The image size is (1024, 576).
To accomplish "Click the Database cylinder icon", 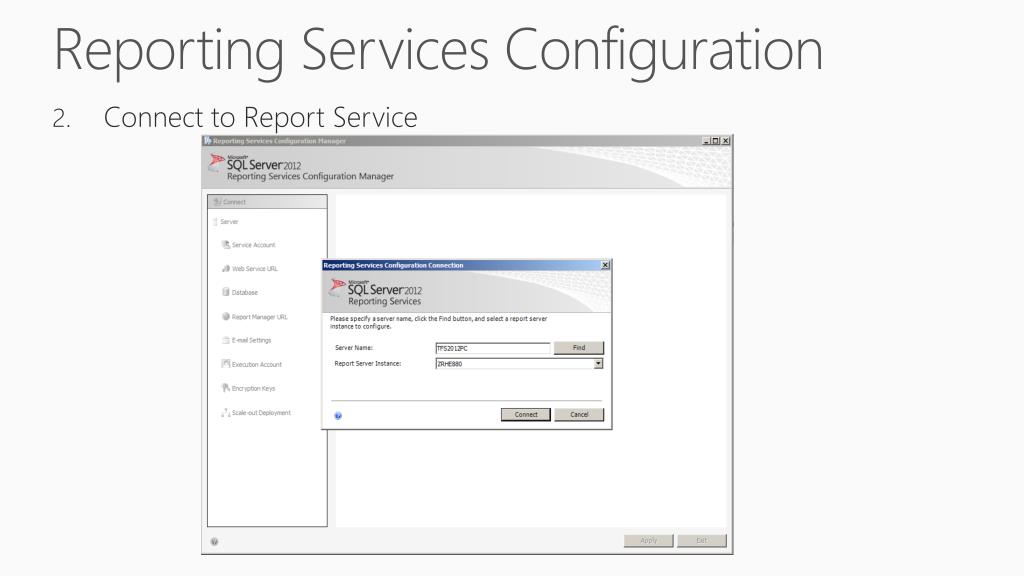I will tap(225, 292).
